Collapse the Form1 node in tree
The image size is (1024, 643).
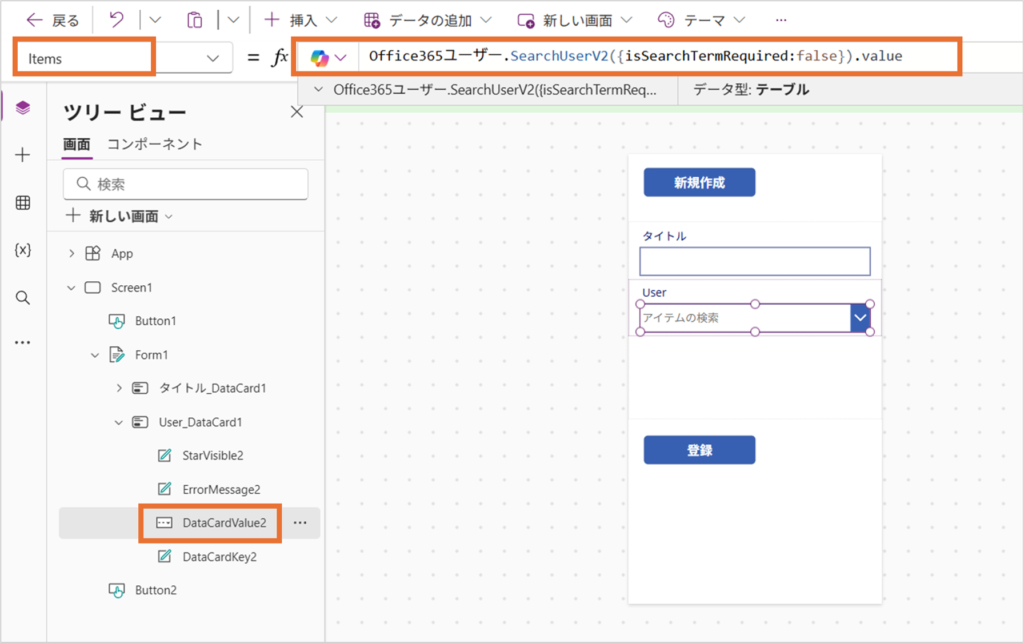(95, 355)
